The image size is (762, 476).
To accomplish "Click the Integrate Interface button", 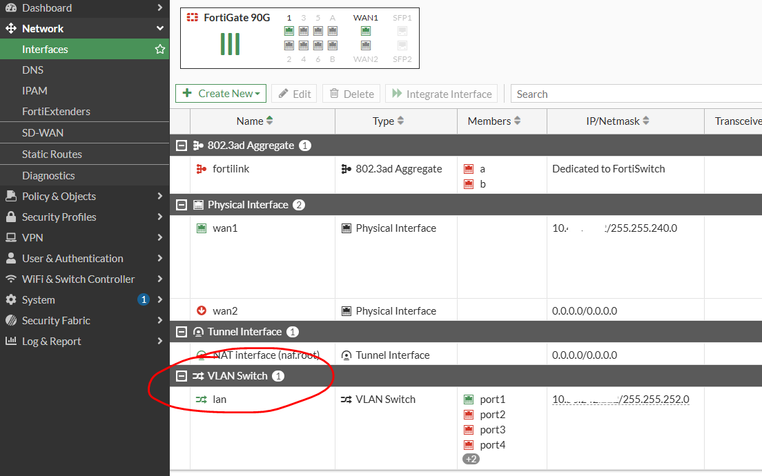I will point(442,93).
